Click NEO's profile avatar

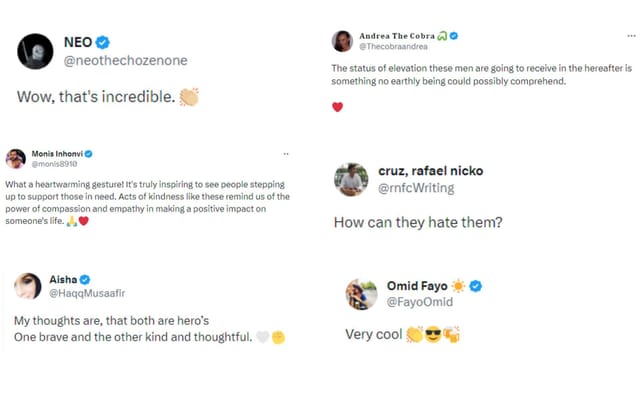[35, 50]
